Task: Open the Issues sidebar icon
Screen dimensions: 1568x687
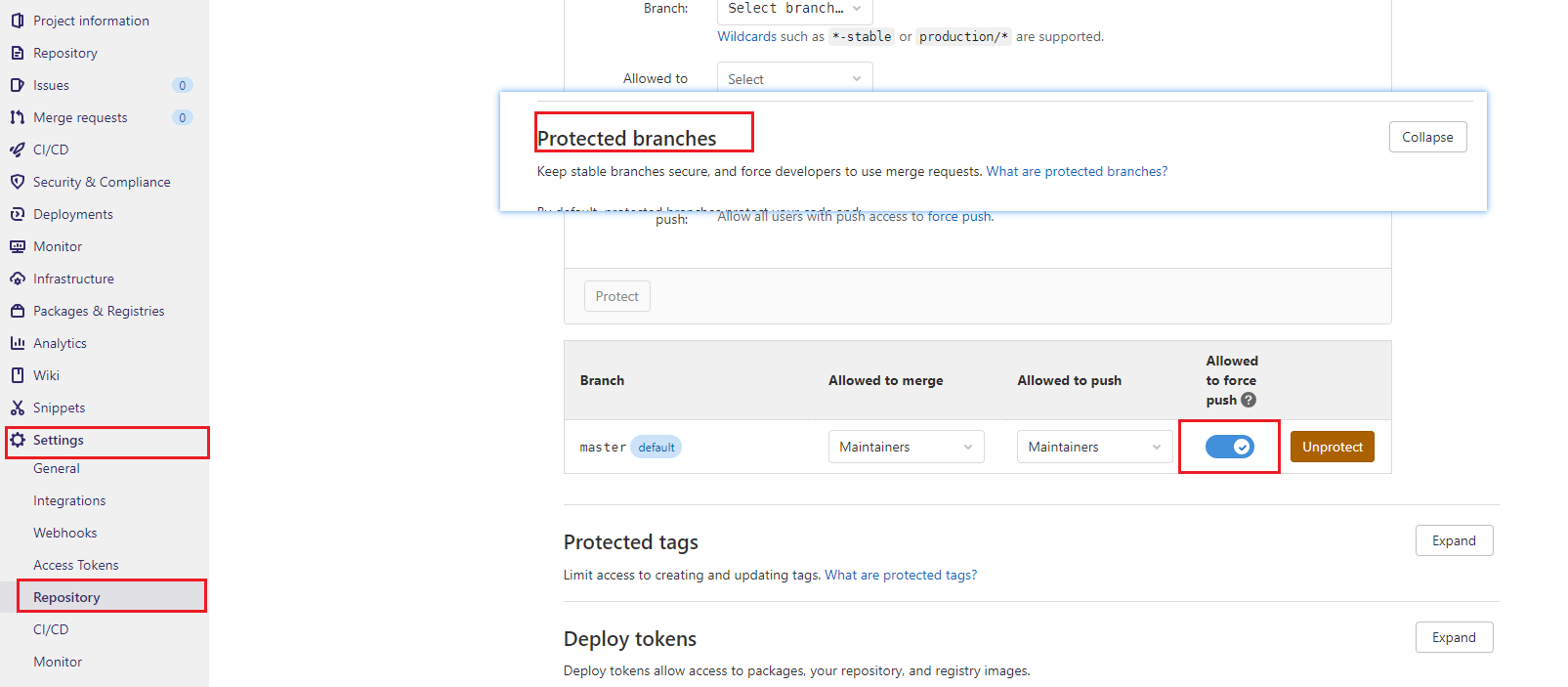Action: click(18, 85)
